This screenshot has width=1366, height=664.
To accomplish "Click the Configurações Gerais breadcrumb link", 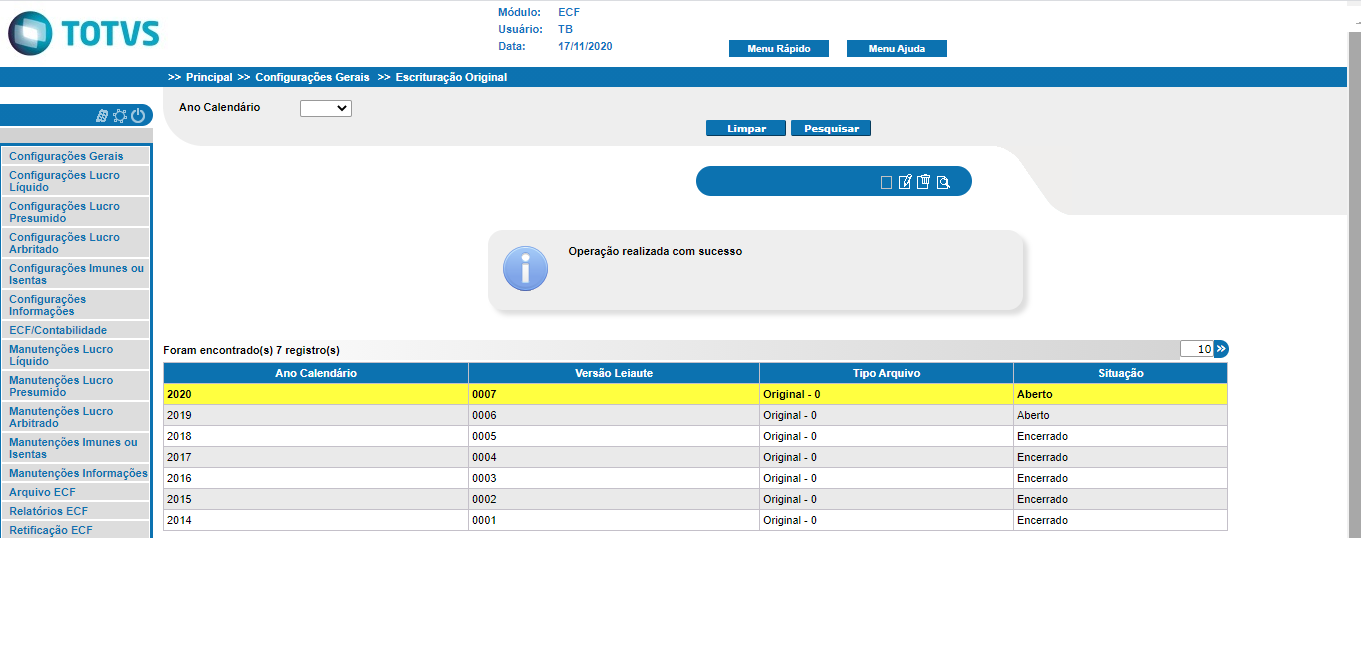I will point(312,77).
